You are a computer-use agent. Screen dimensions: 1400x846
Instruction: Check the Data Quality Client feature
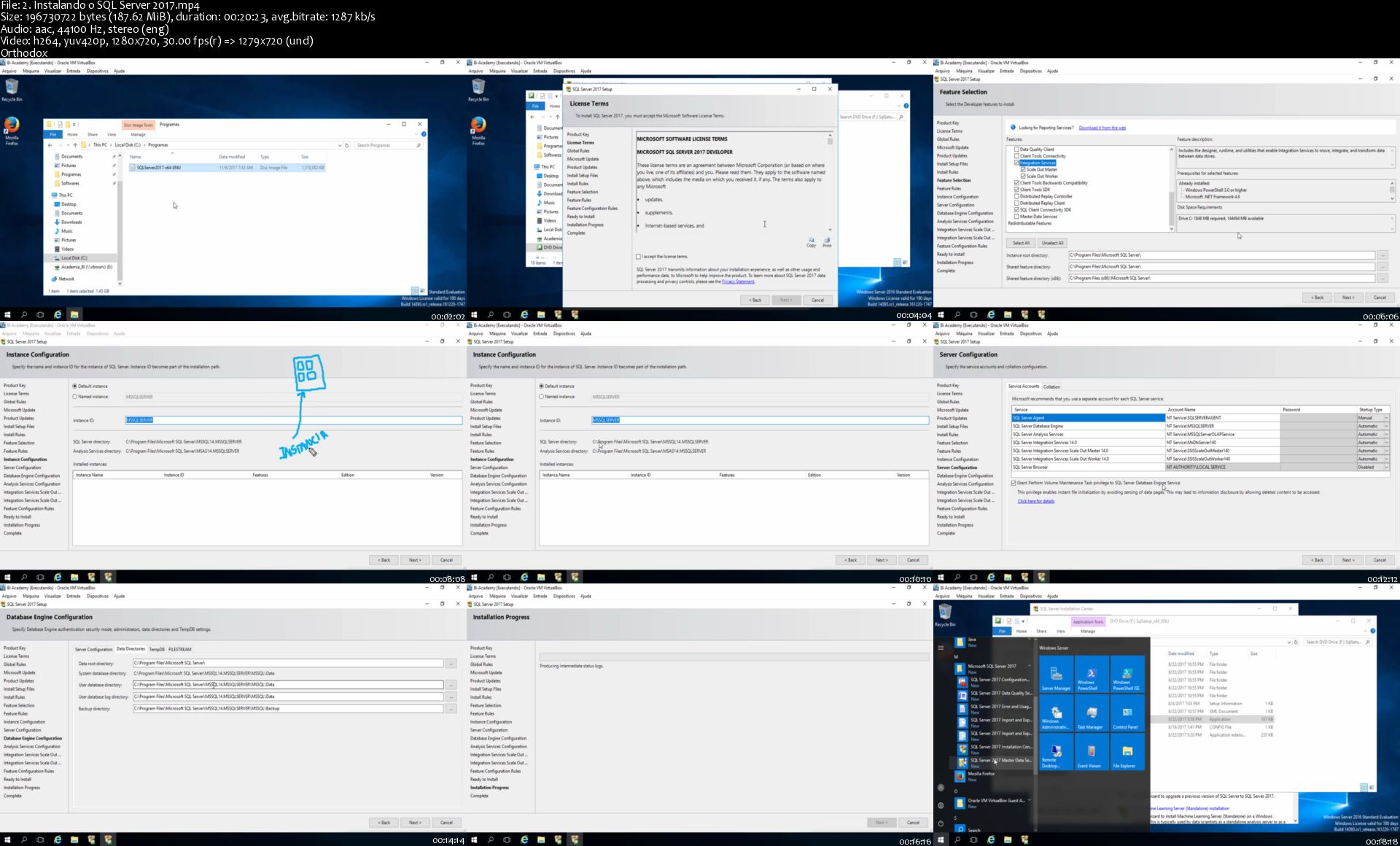(x=1016, y=150)
